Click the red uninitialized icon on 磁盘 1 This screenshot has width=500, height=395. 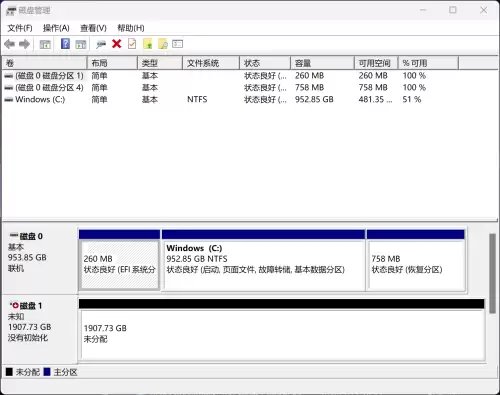14,305
